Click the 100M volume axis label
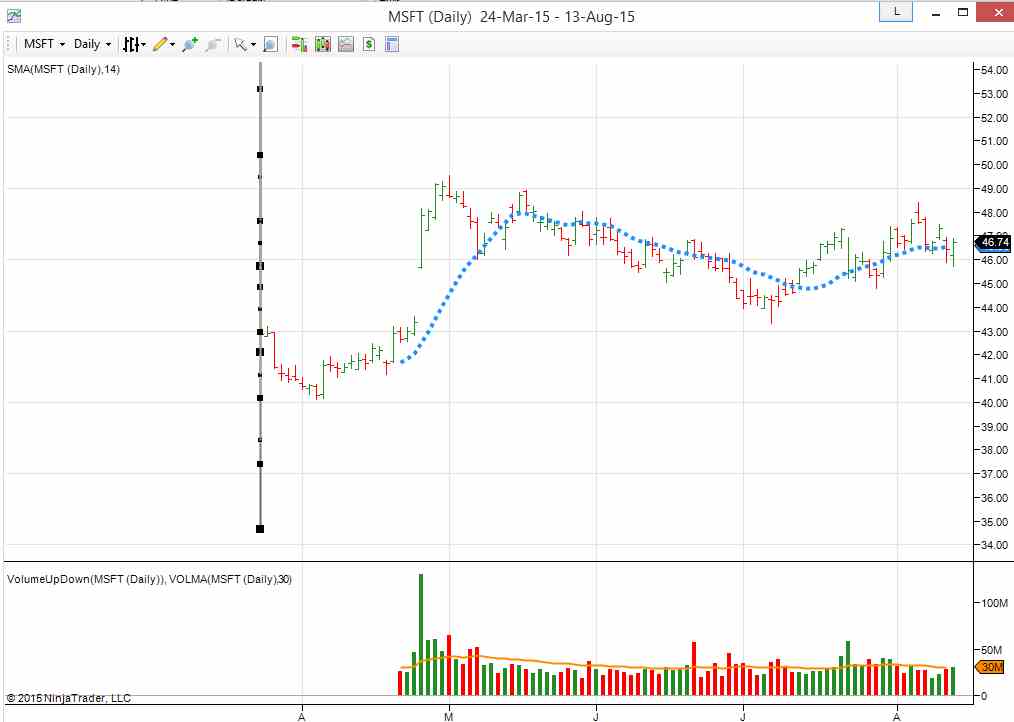This screenshot has width=1014, height=722. click(994, 603)
